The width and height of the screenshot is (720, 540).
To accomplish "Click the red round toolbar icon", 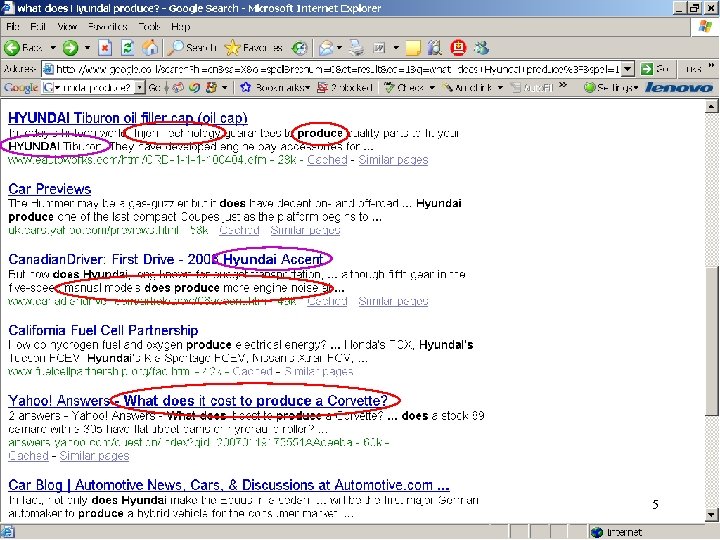I will click(458, 47).
